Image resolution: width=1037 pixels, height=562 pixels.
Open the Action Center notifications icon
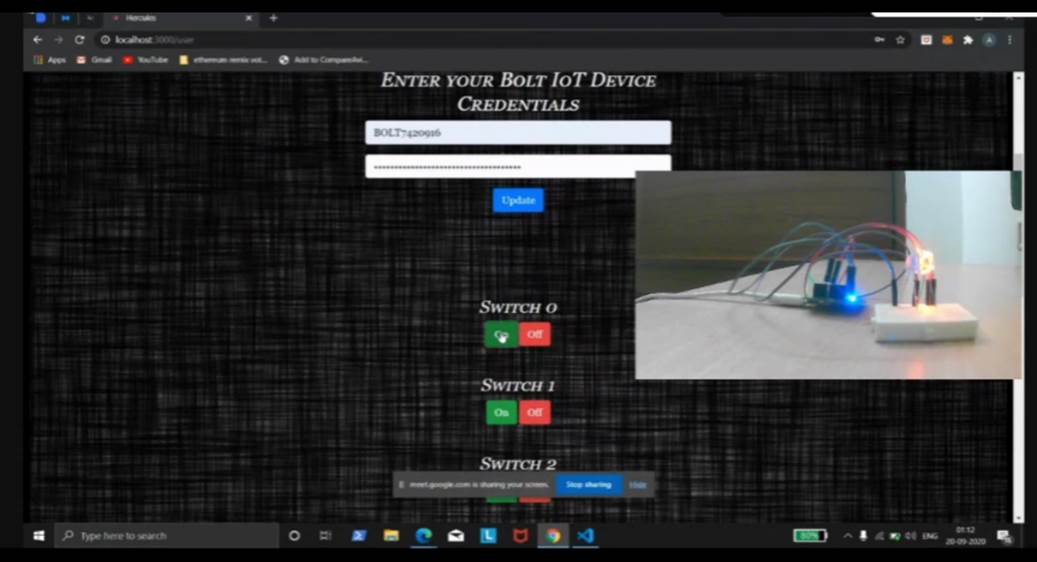click(x=1003, y=536)
